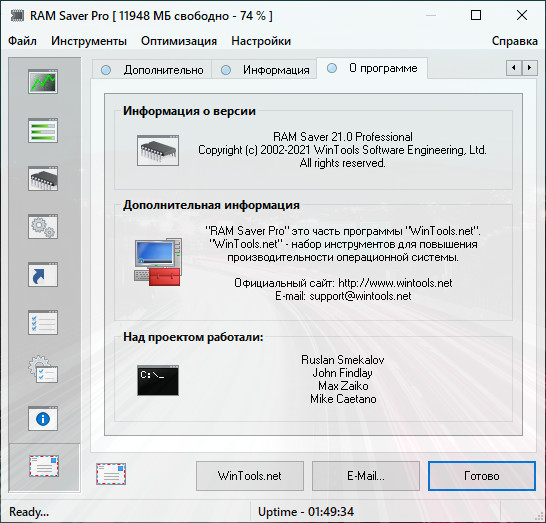Open the shortcut arrow sidebar icon
The width and height of the screenshot is (546, 523).
(x=43, y=275)
